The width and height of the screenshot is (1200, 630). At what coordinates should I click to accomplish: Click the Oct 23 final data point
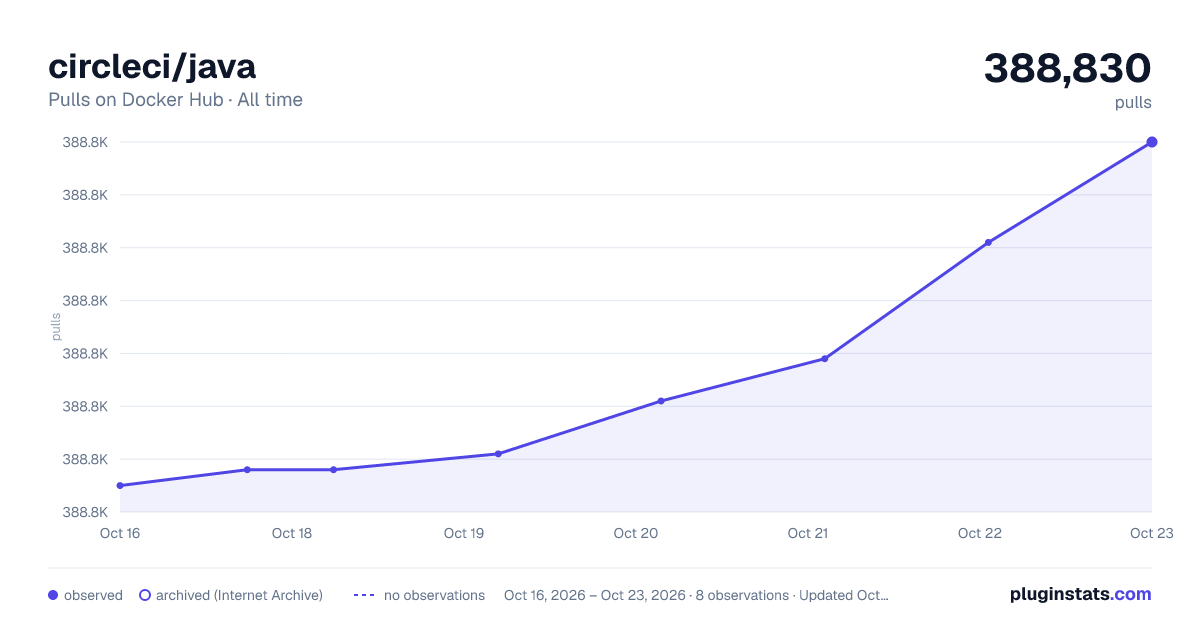[1152, 142]
